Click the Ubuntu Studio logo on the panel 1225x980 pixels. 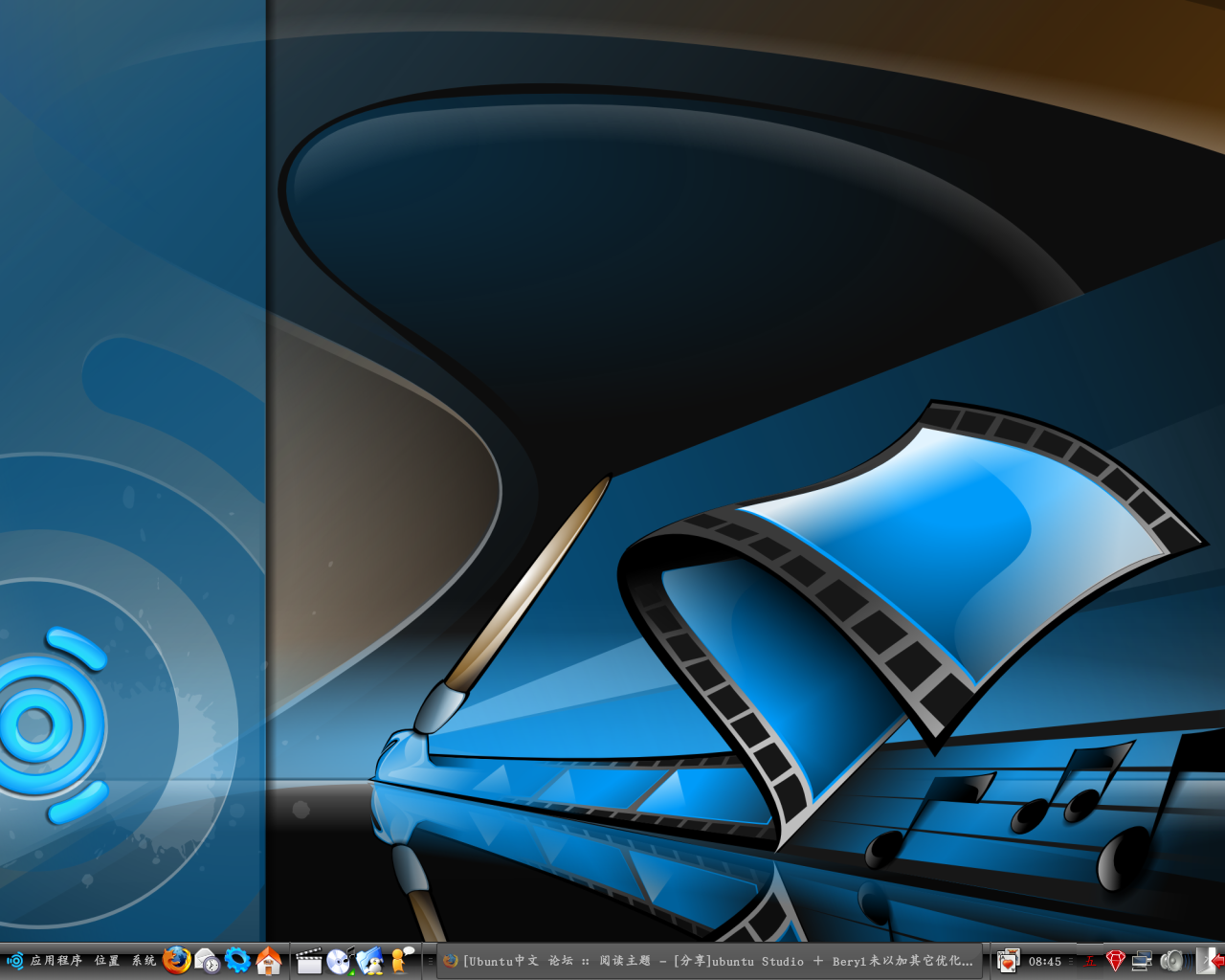pyautogui.click(x=14, y=961)
